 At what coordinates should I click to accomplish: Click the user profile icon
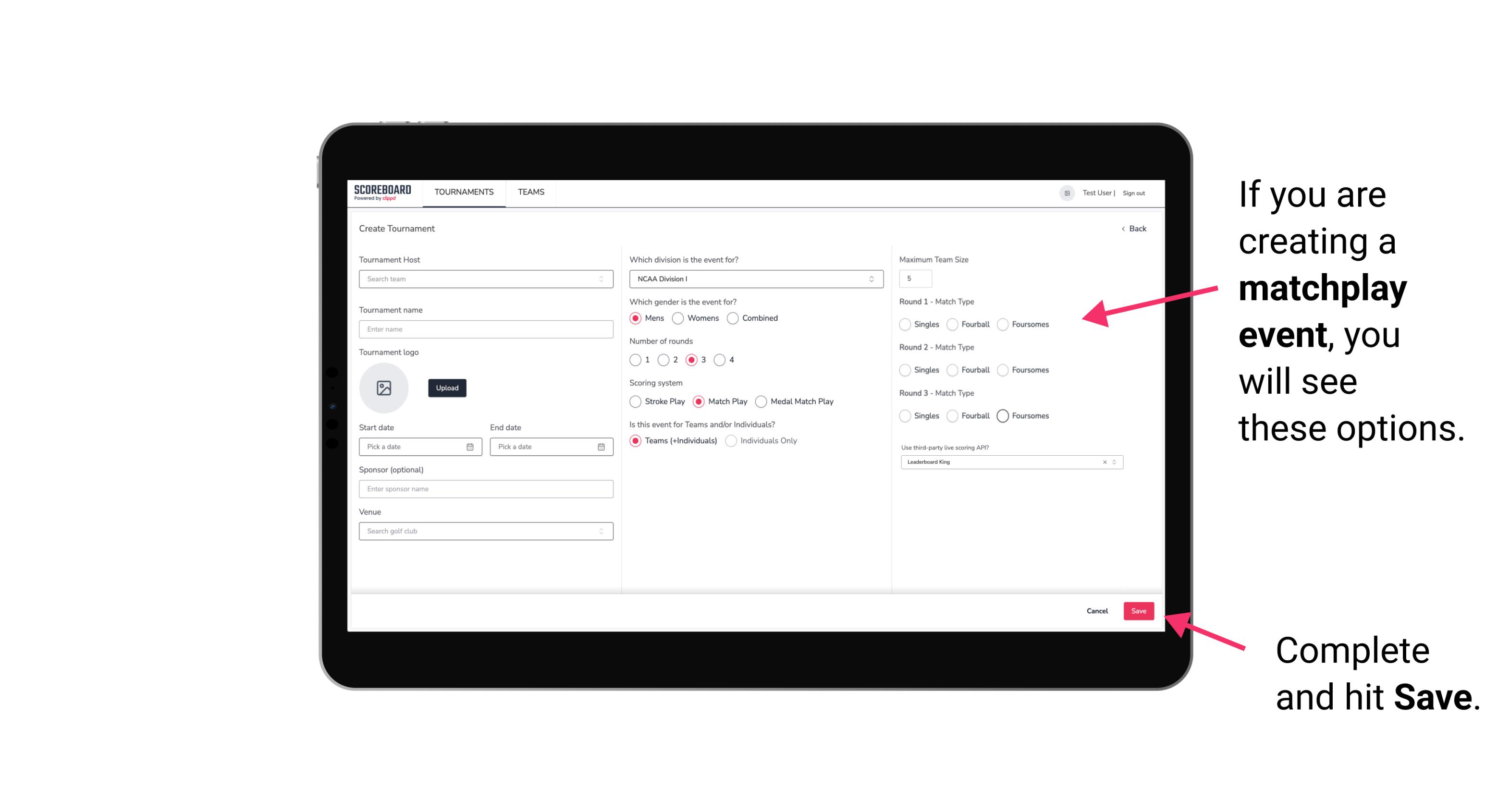(x=1064, y=192)
